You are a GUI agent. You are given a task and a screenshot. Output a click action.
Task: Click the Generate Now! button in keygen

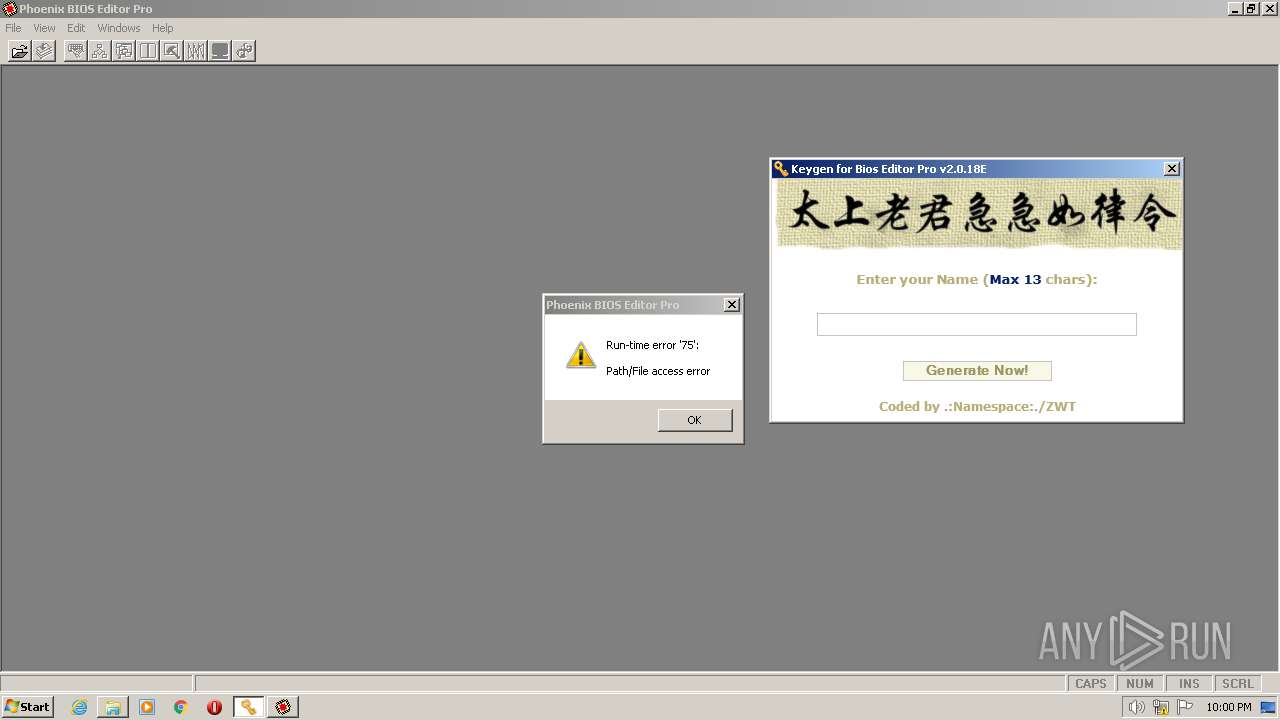(977, 370)
